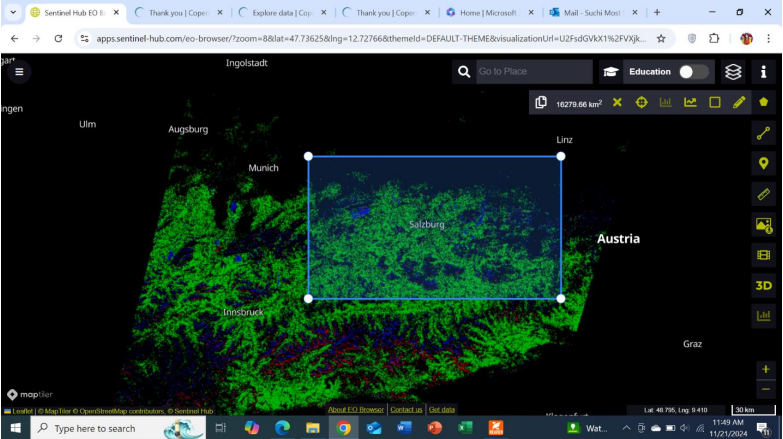Select the measure ruler tool

click(x=764, y=194)
